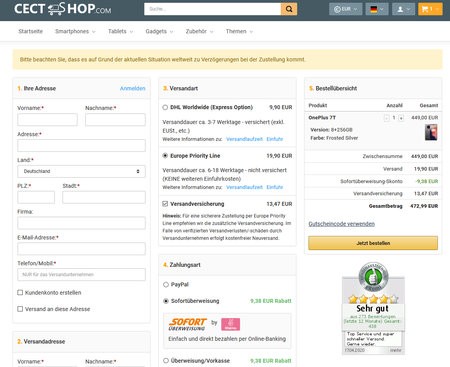Open the shopping cart icon
This screenshot has height=367, width=450.
coord(430,9)
